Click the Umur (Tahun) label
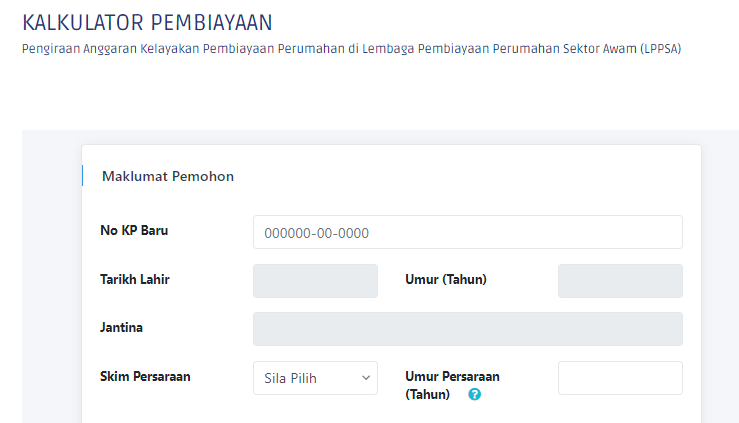Screen dimensions: 739x423 tap(446, 280)
